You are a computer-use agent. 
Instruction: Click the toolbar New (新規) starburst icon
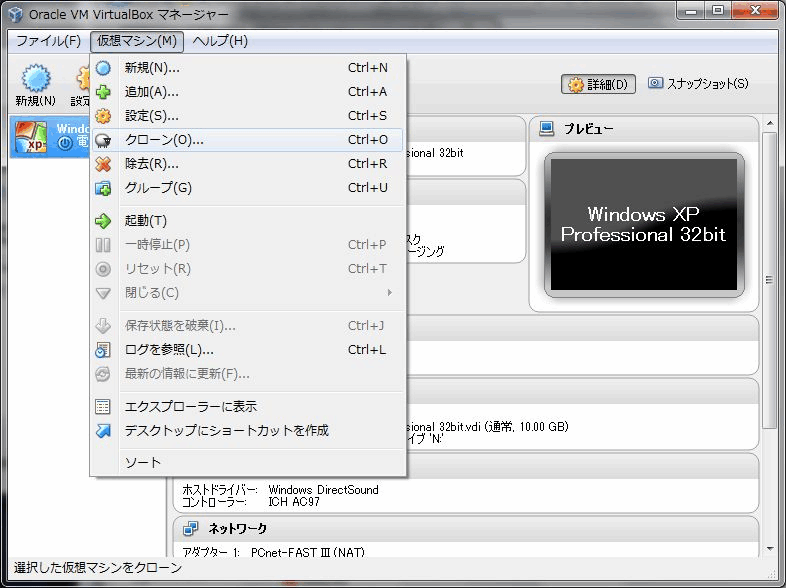click(36, 78)
